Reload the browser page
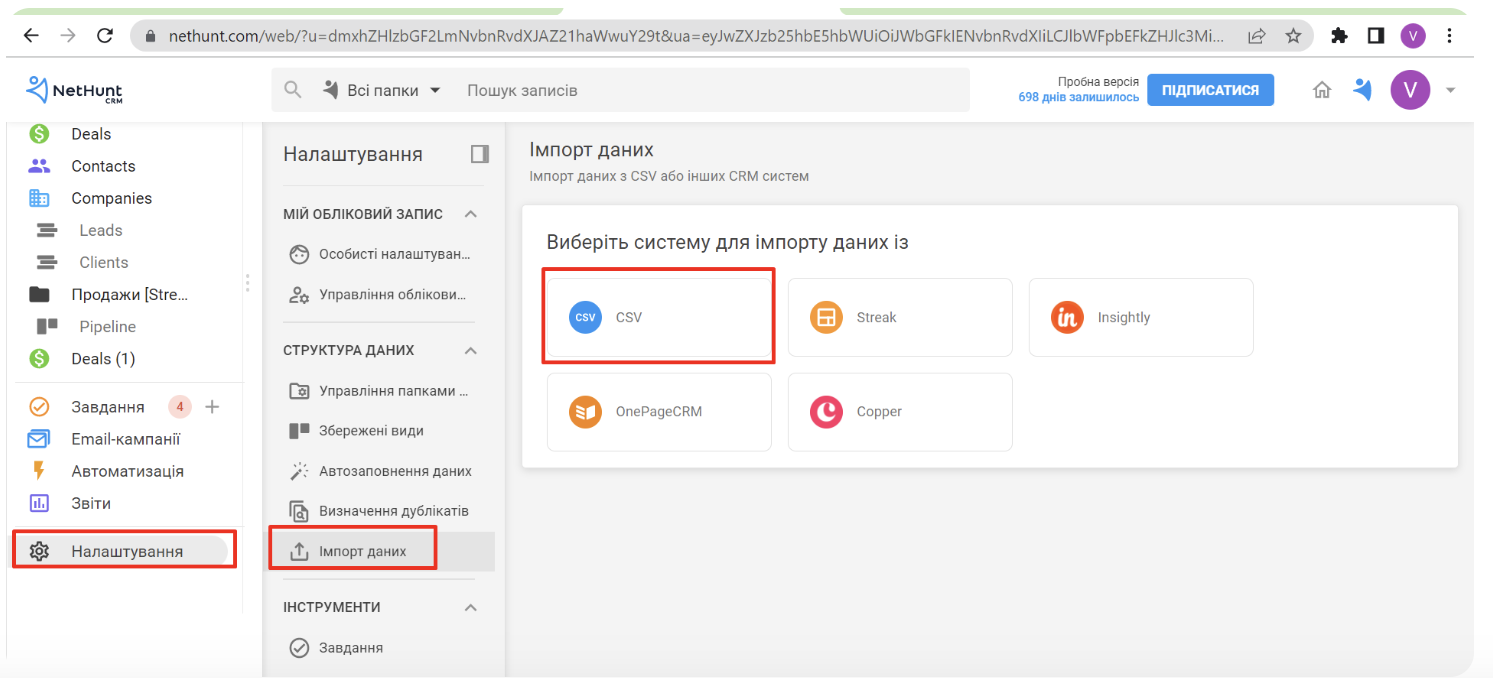The image size is (1493, 678). (104, 36)
